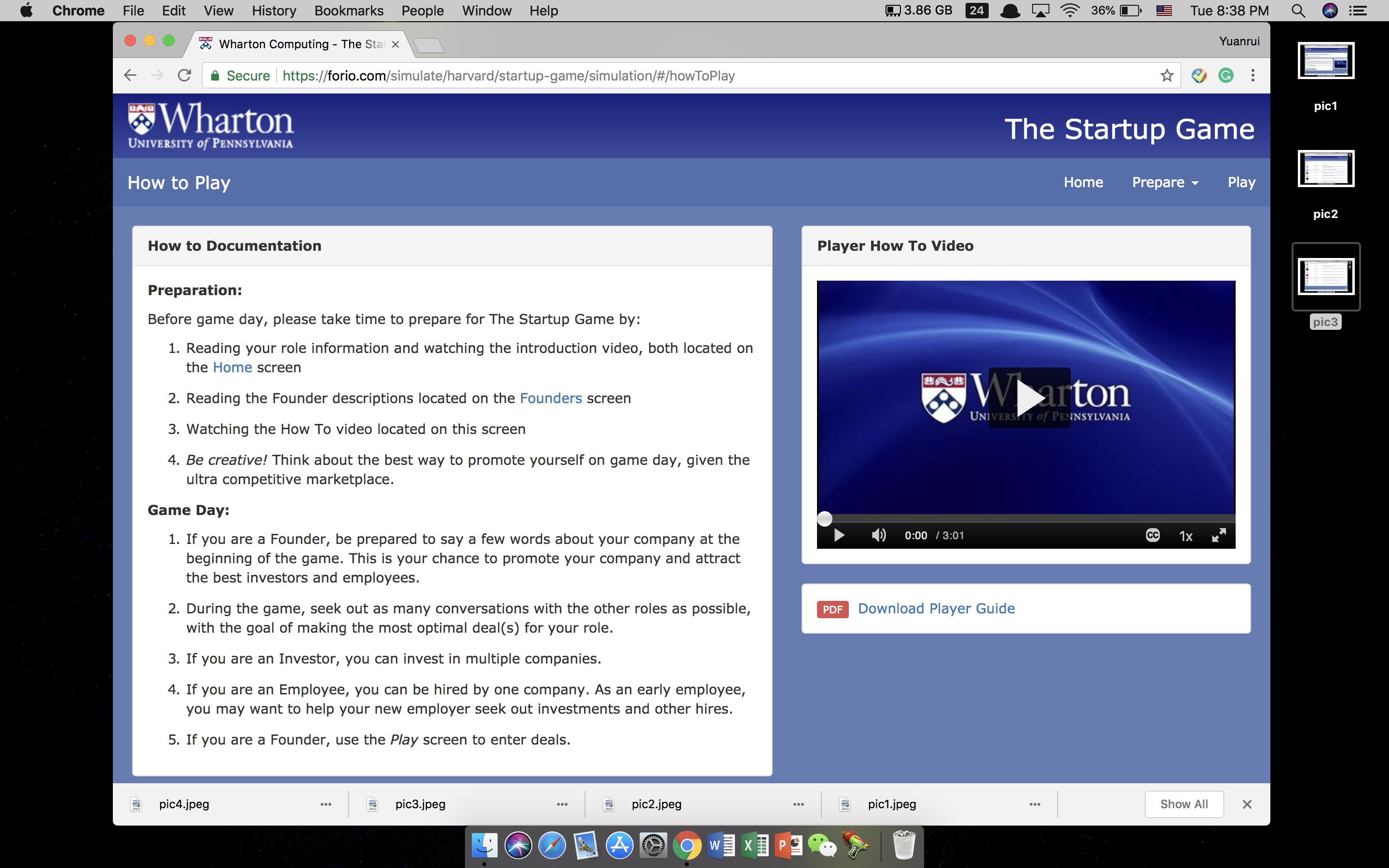
Task: Follow the Founders link in the documentation
Action: tap(551, 398)
